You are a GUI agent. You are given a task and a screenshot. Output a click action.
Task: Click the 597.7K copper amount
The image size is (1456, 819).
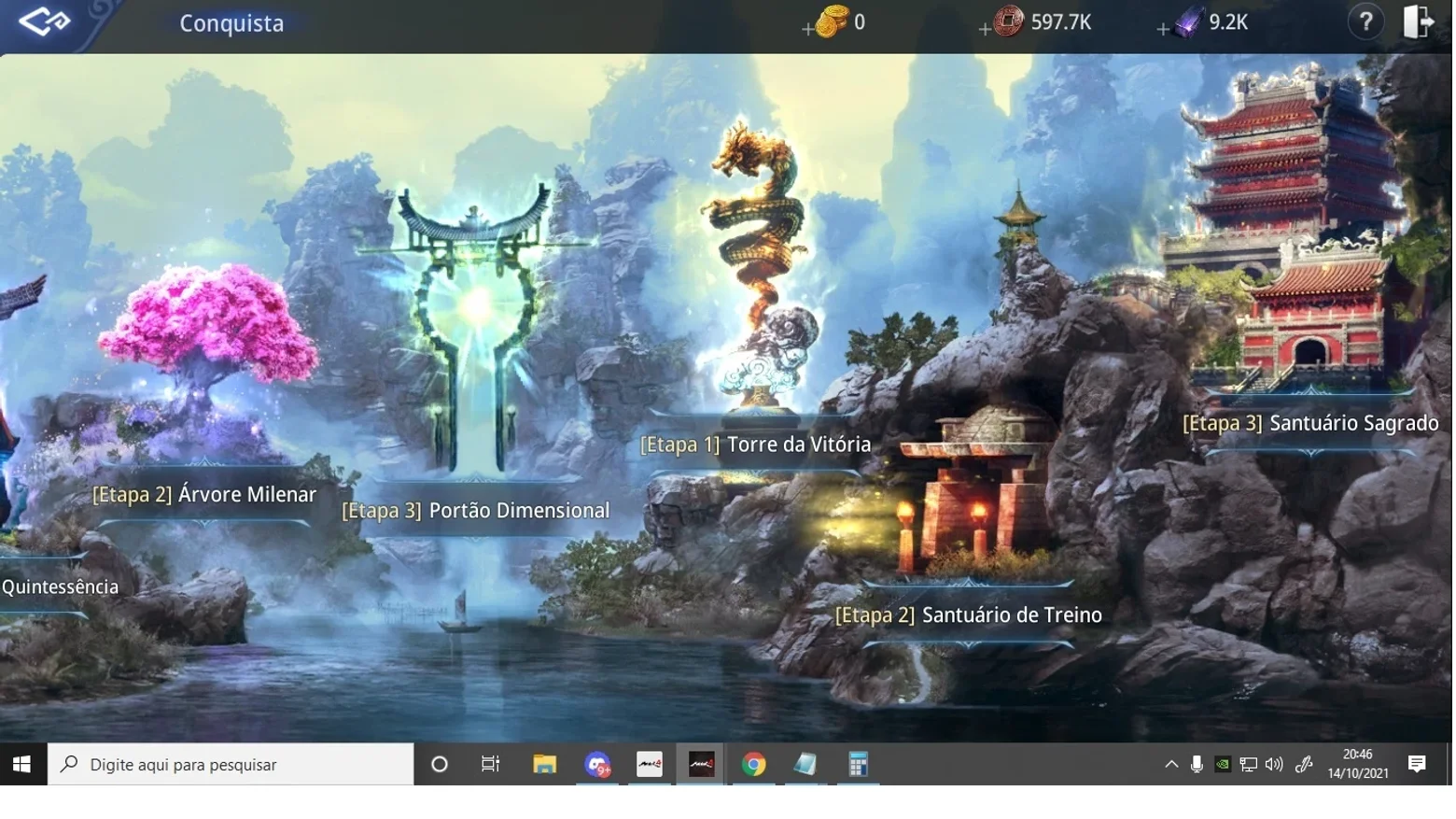click(x=1061, y=22)
